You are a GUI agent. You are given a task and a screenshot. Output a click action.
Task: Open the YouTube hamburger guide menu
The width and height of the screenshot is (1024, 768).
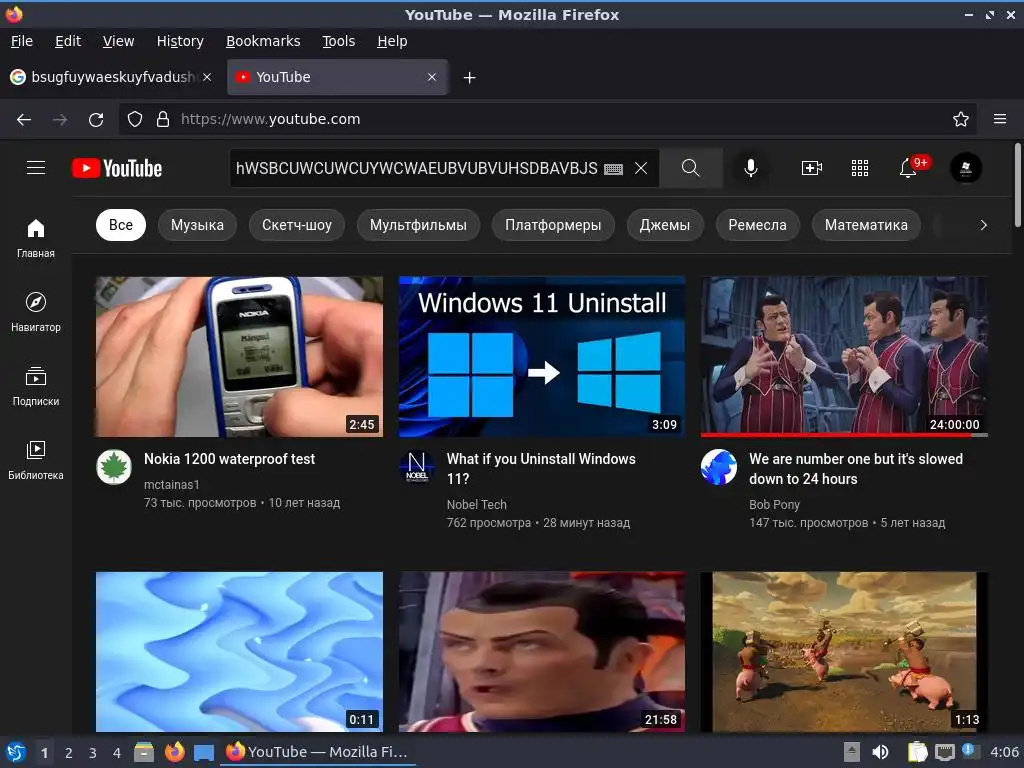(36, 168)
